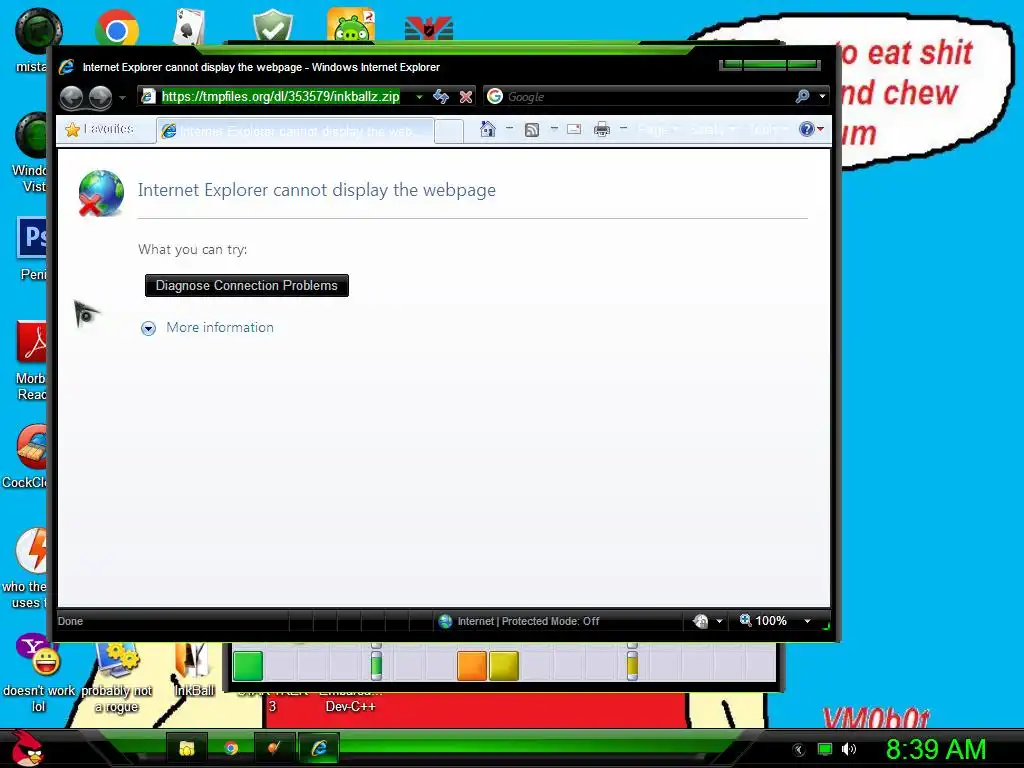Click the More information link text

(x=220, y=327)
